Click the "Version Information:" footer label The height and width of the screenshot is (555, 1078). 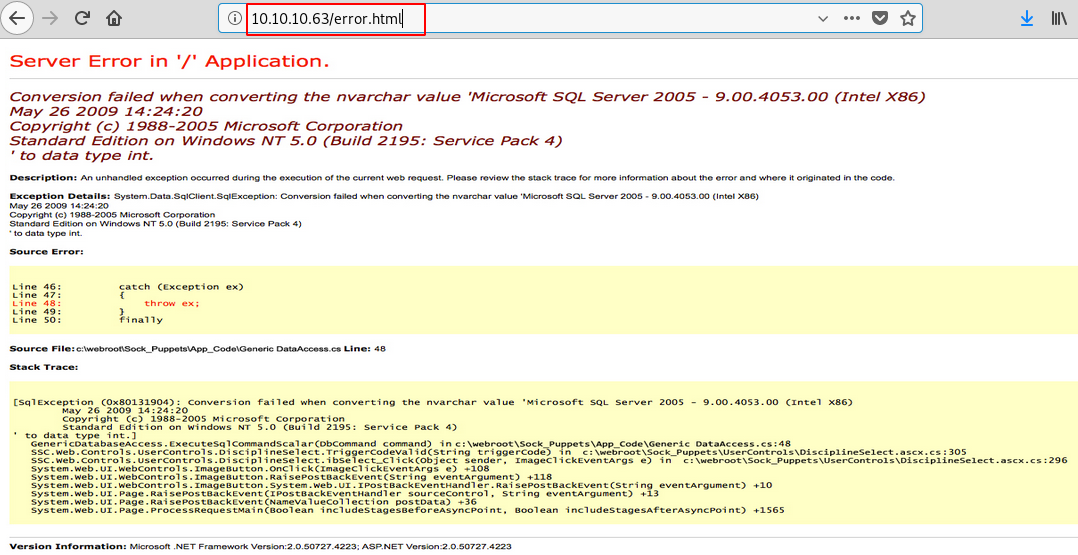[x=68, y=546]
